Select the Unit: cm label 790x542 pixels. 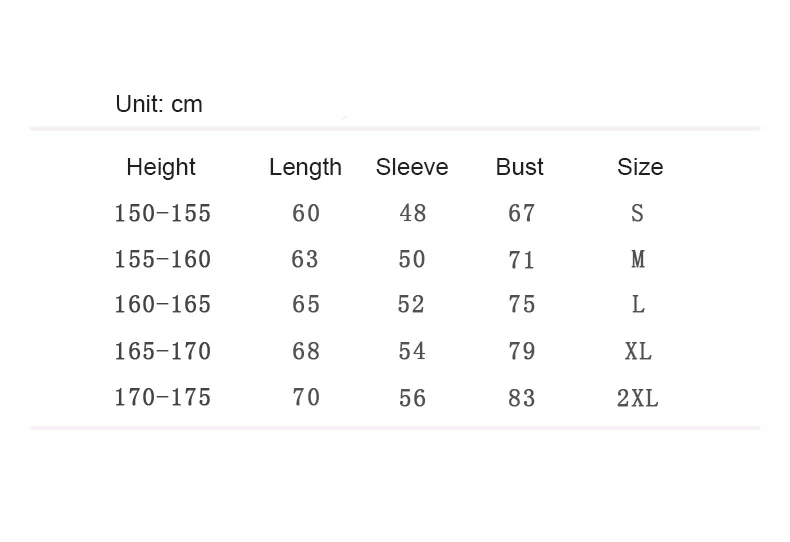(159, 104)
